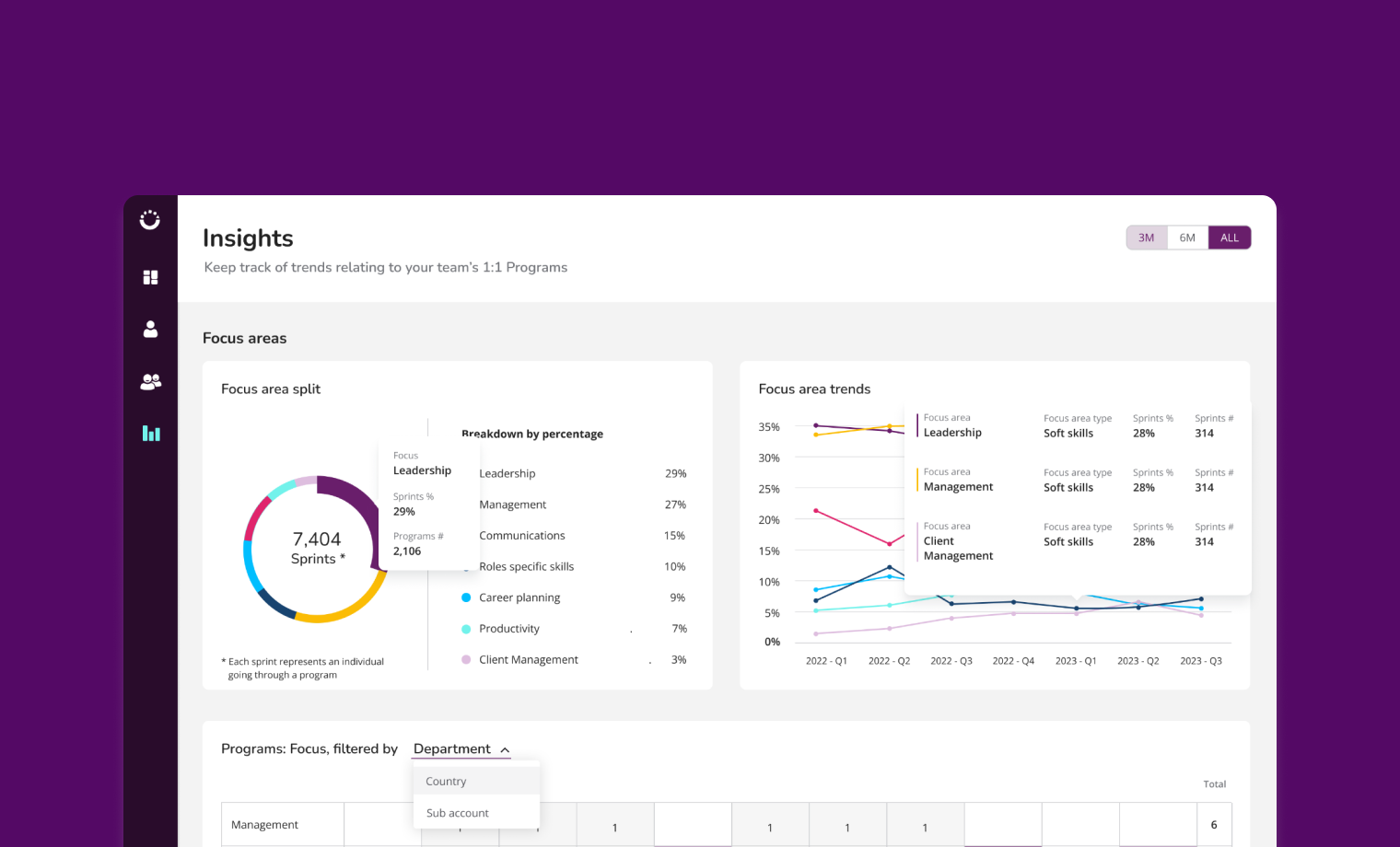Click the 2023 - Q1 axis label
The width and height of the screenshot is (1400, 847).
(x=1076, y=661)
